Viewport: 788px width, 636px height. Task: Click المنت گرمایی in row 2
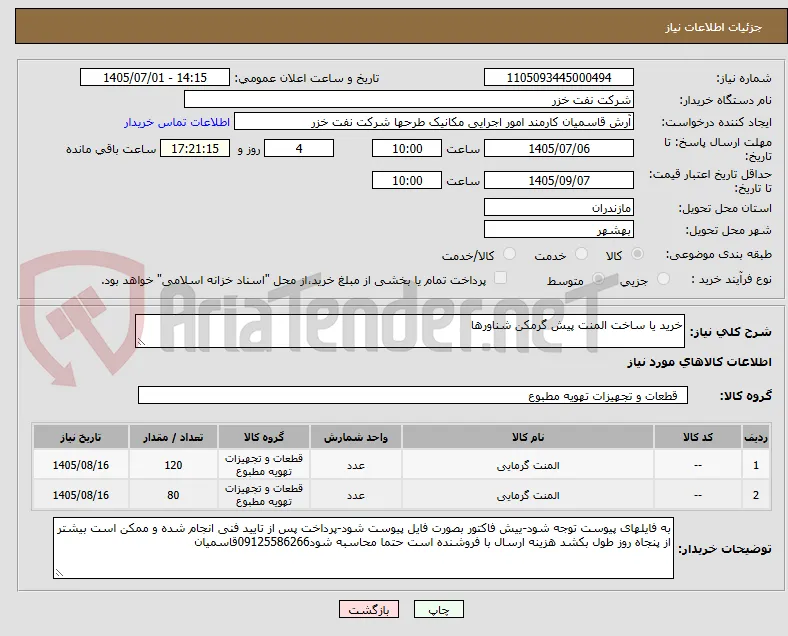(528, 495)
